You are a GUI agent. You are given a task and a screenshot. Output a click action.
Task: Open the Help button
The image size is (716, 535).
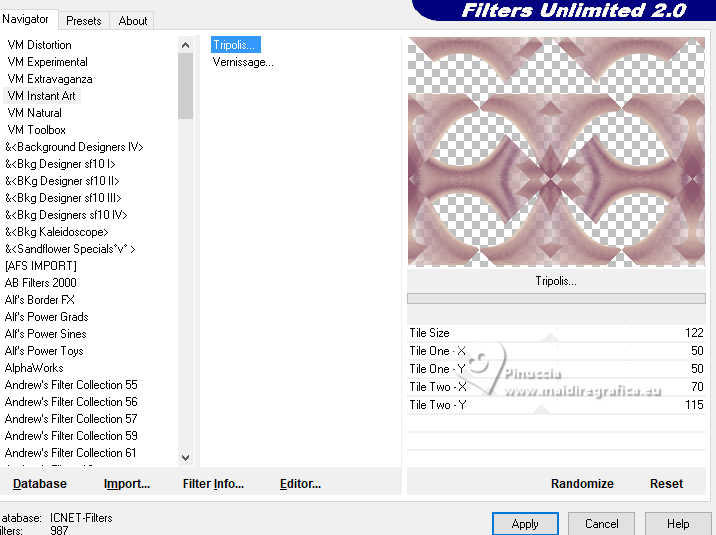coord(678,524)
